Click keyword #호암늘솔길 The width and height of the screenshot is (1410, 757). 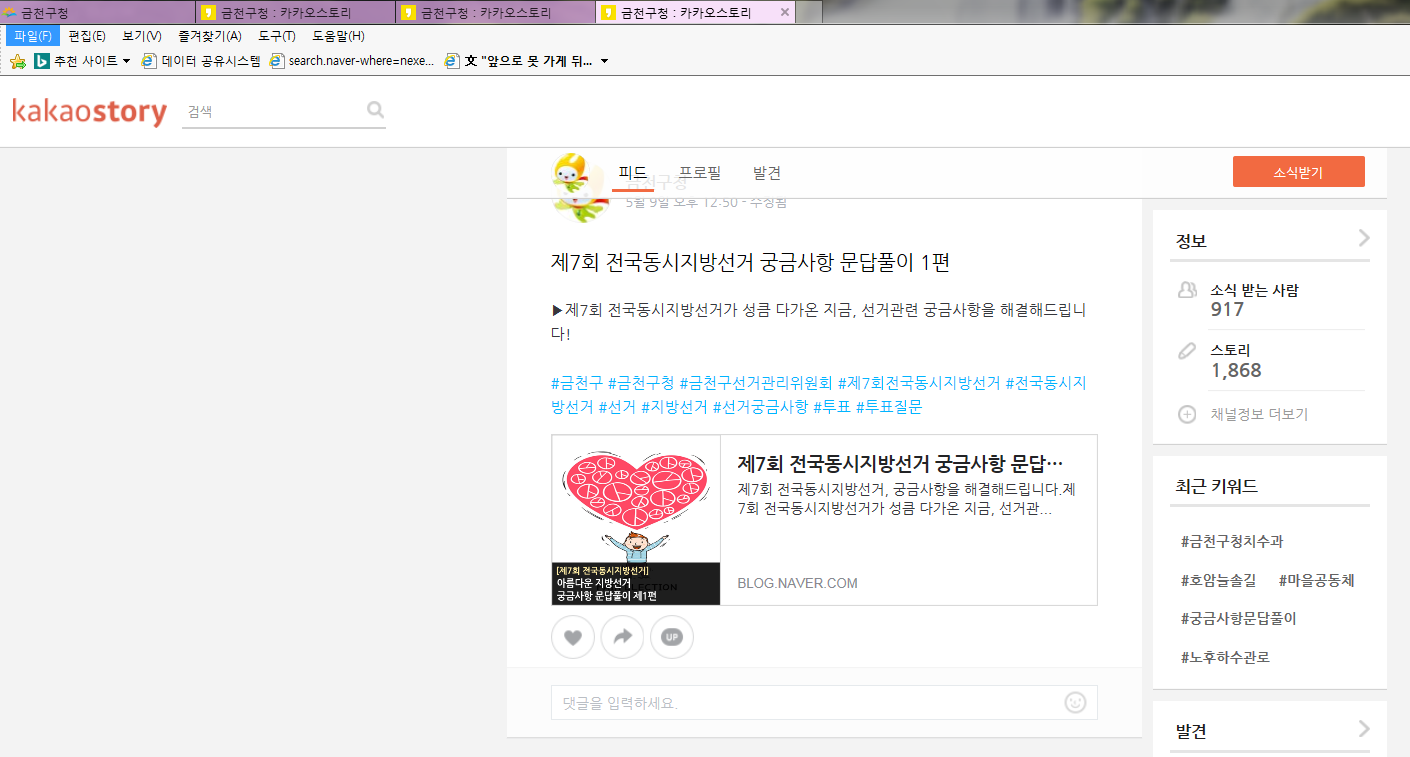tap(1217, 580)
